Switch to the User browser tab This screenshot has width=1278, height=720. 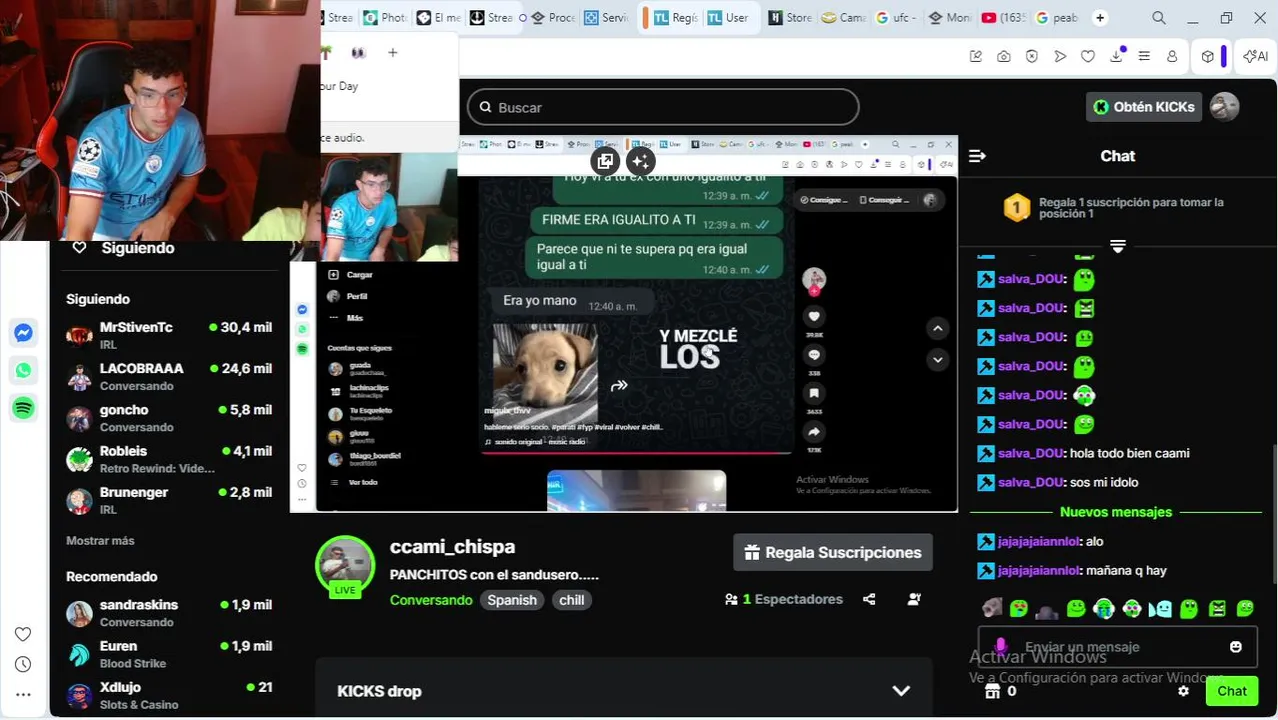pos(728,18)
